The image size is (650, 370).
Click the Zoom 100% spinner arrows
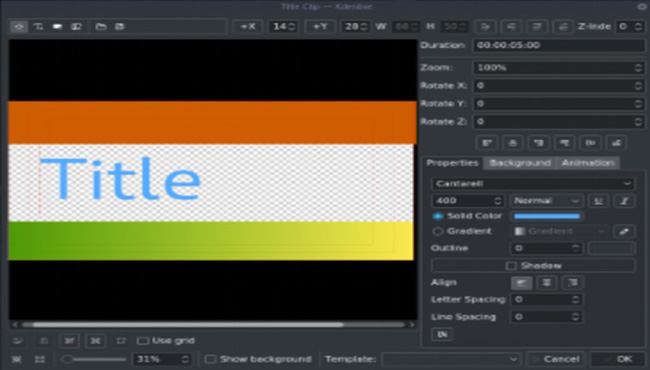click(x=638, y=68)
